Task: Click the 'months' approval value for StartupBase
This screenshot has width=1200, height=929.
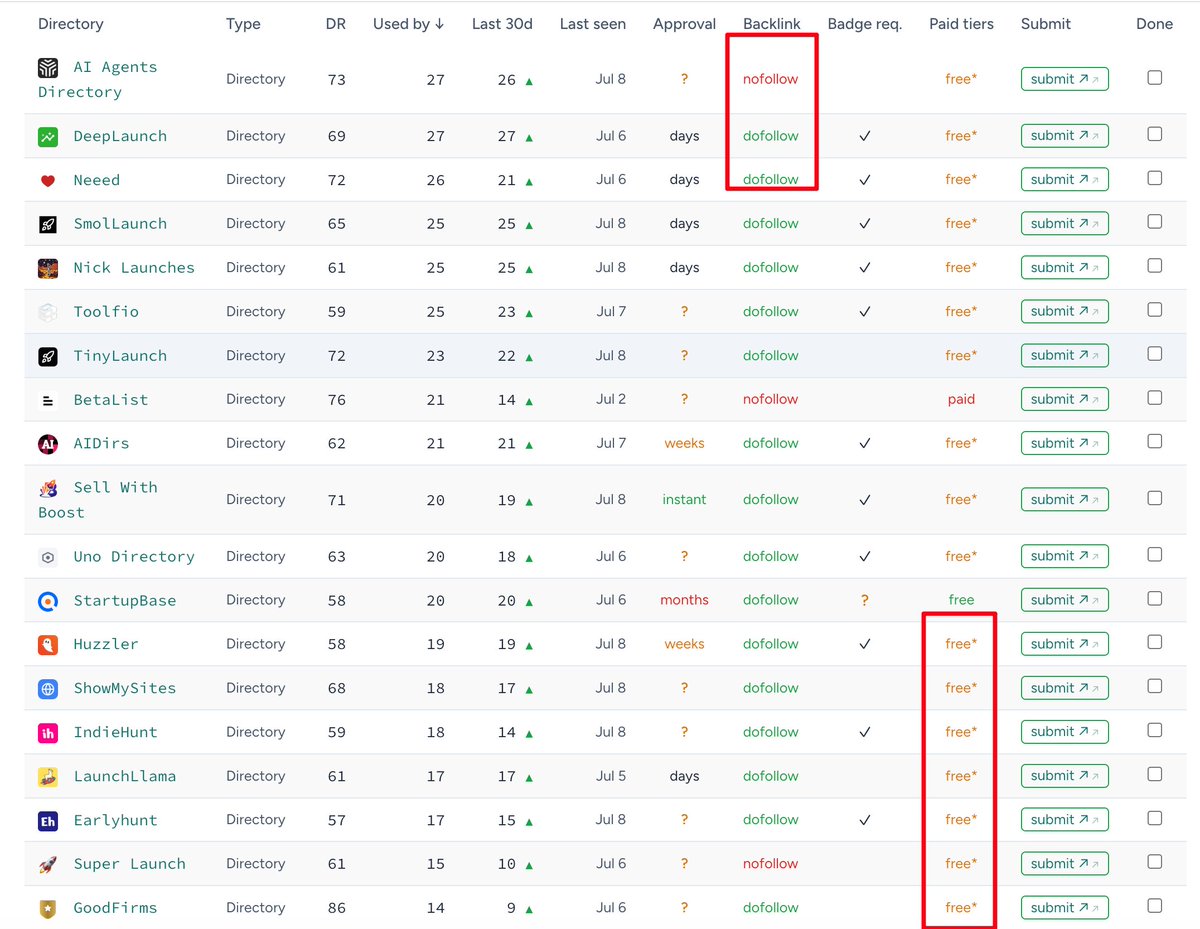Action: [x=684, y=600]
